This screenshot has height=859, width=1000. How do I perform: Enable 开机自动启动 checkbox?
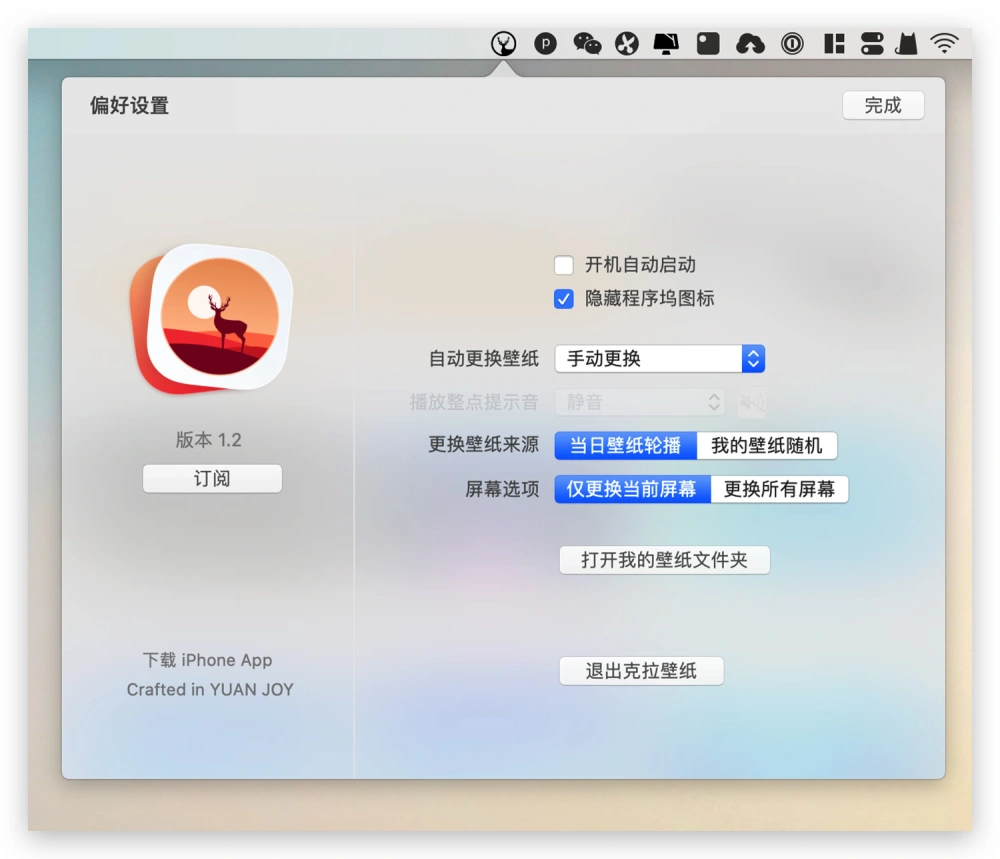[564, 265]
